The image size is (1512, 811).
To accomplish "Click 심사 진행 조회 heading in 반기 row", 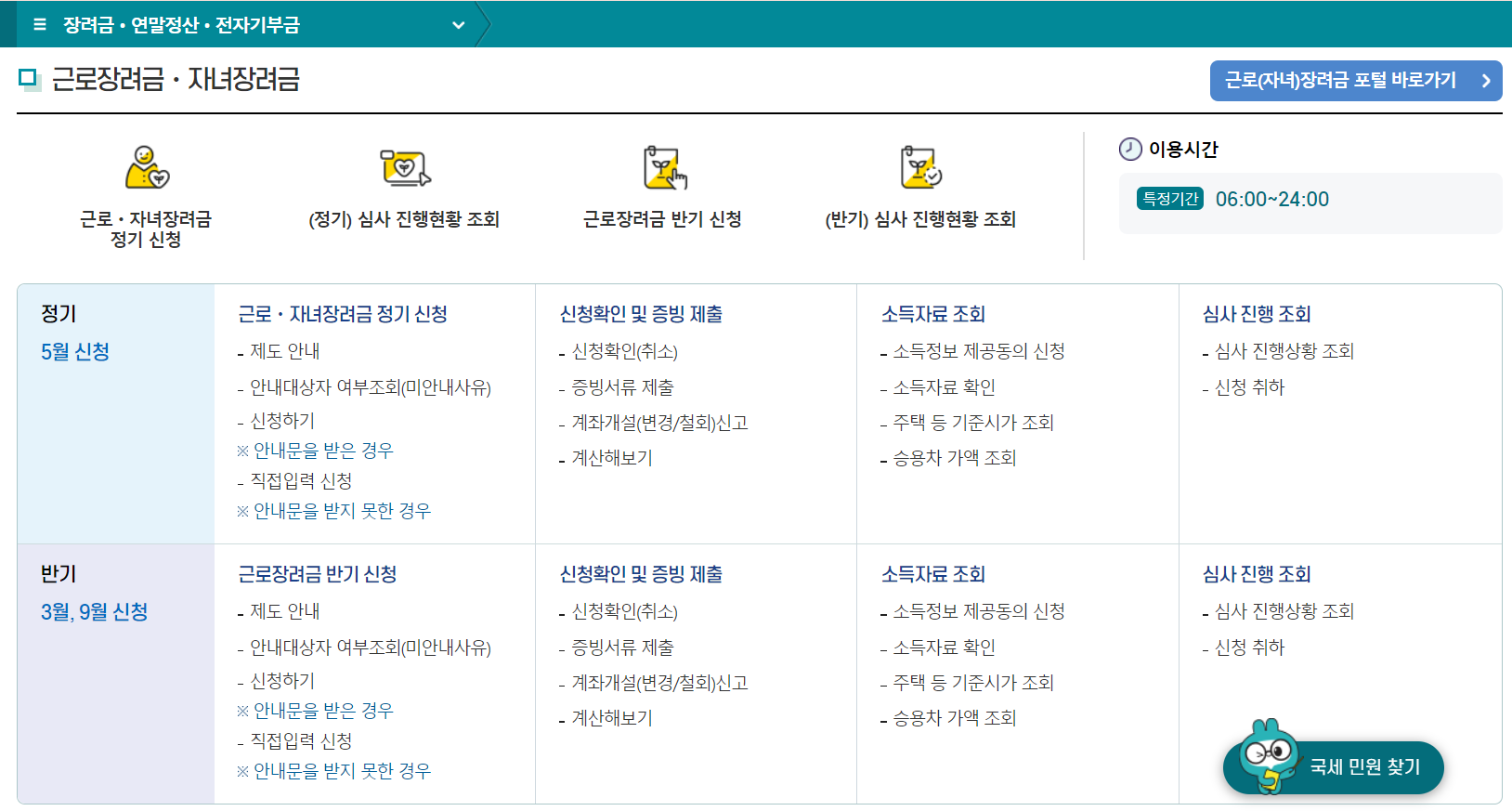I will 1257,574.
